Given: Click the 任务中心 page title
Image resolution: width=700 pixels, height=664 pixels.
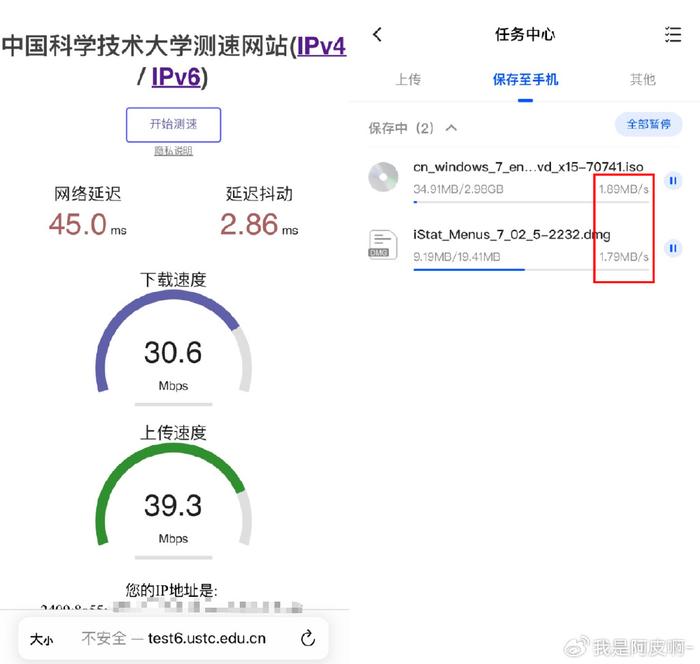Looking at the screenshot, I should pos(525,34).
